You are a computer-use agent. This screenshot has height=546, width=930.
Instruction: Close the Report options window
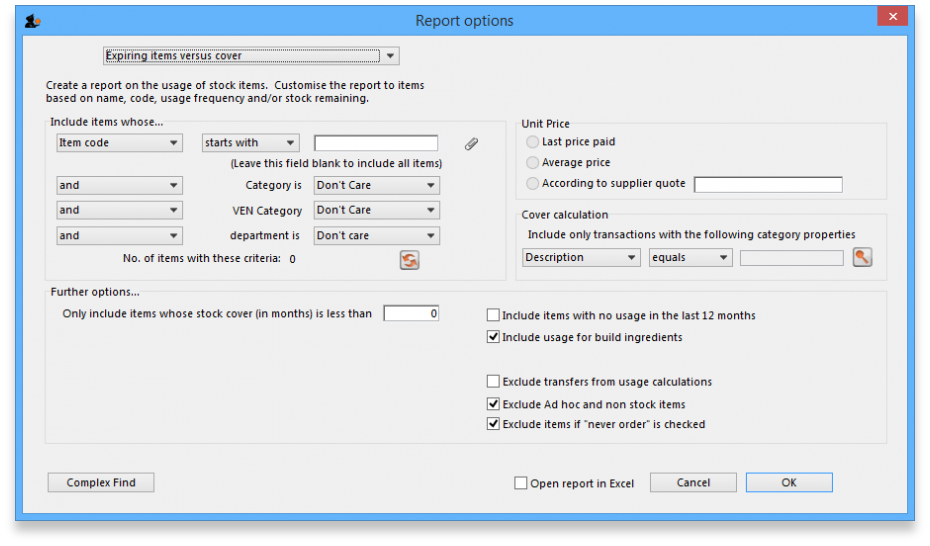[x=892, y=17]
